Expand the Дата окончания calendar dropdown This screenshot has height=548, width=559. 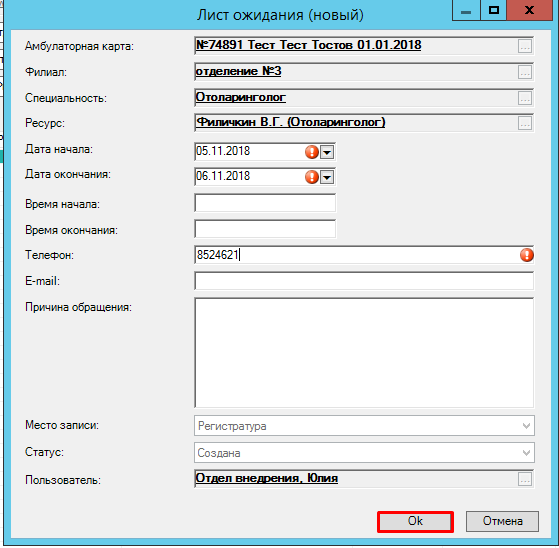327,177
